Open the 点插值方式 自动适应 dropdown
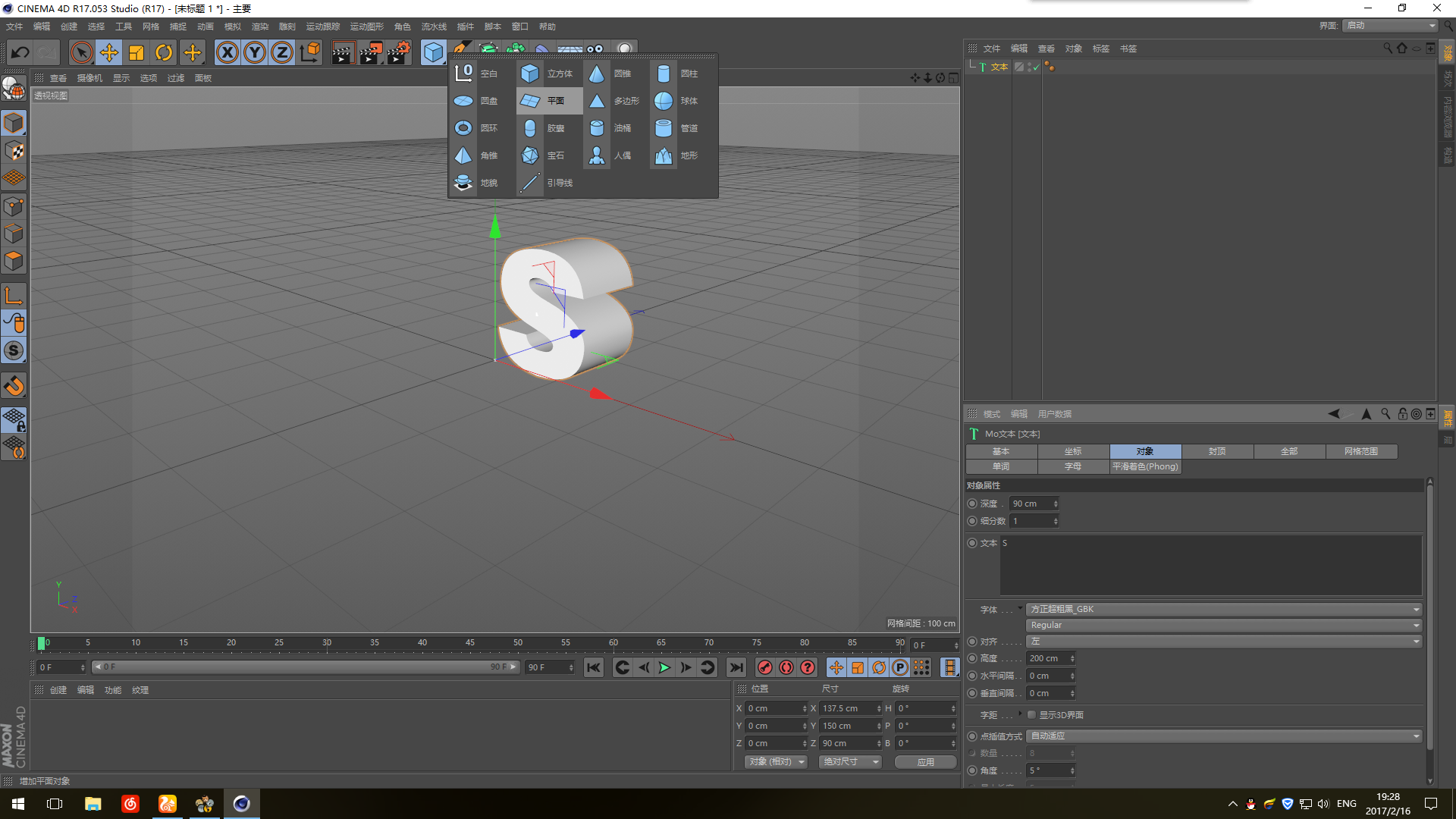This screenshot has width=1456, height=819. point(1223,736)
